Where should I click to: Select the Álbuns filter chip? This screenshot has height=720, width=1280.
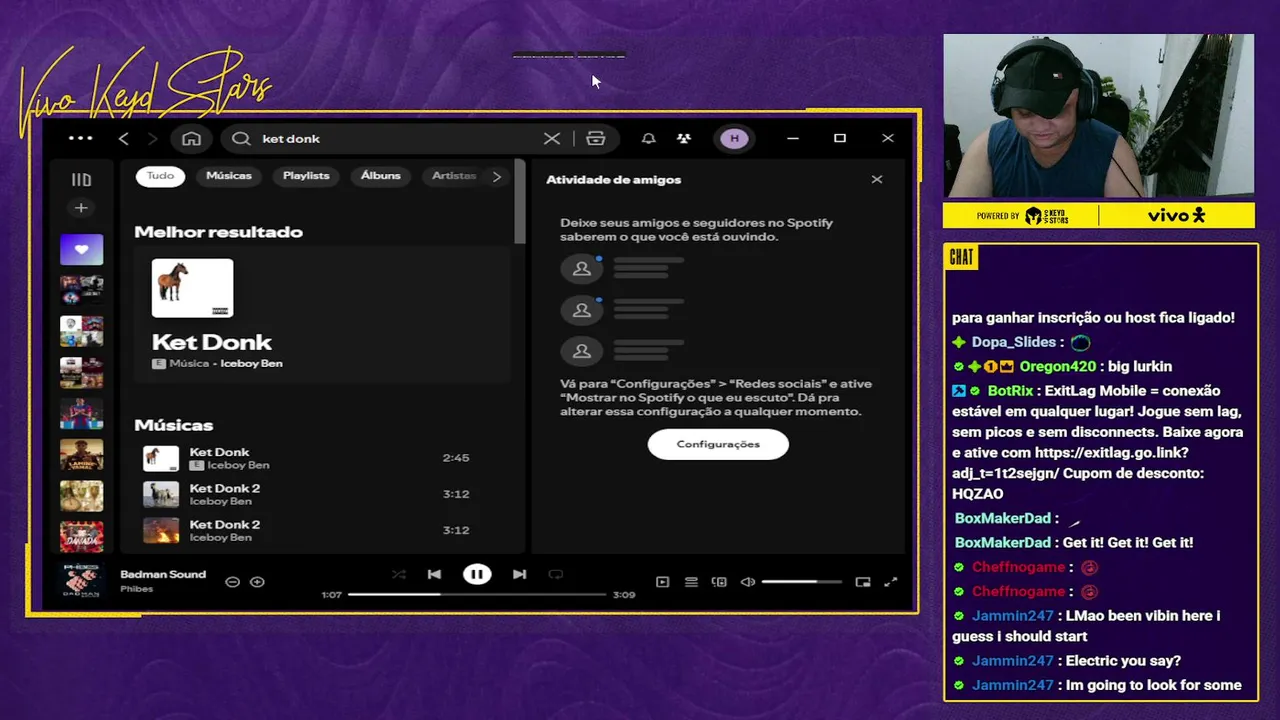tap(381, 176)
